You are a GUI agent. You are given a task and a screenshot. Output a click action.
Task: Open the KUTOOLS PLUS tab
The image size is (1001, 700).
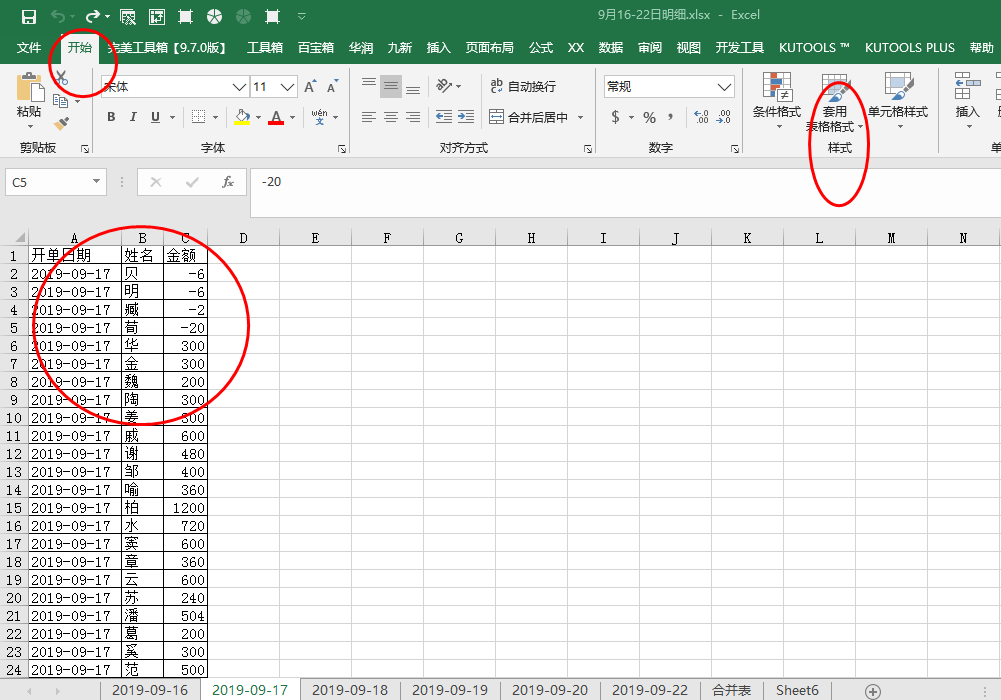910,48
